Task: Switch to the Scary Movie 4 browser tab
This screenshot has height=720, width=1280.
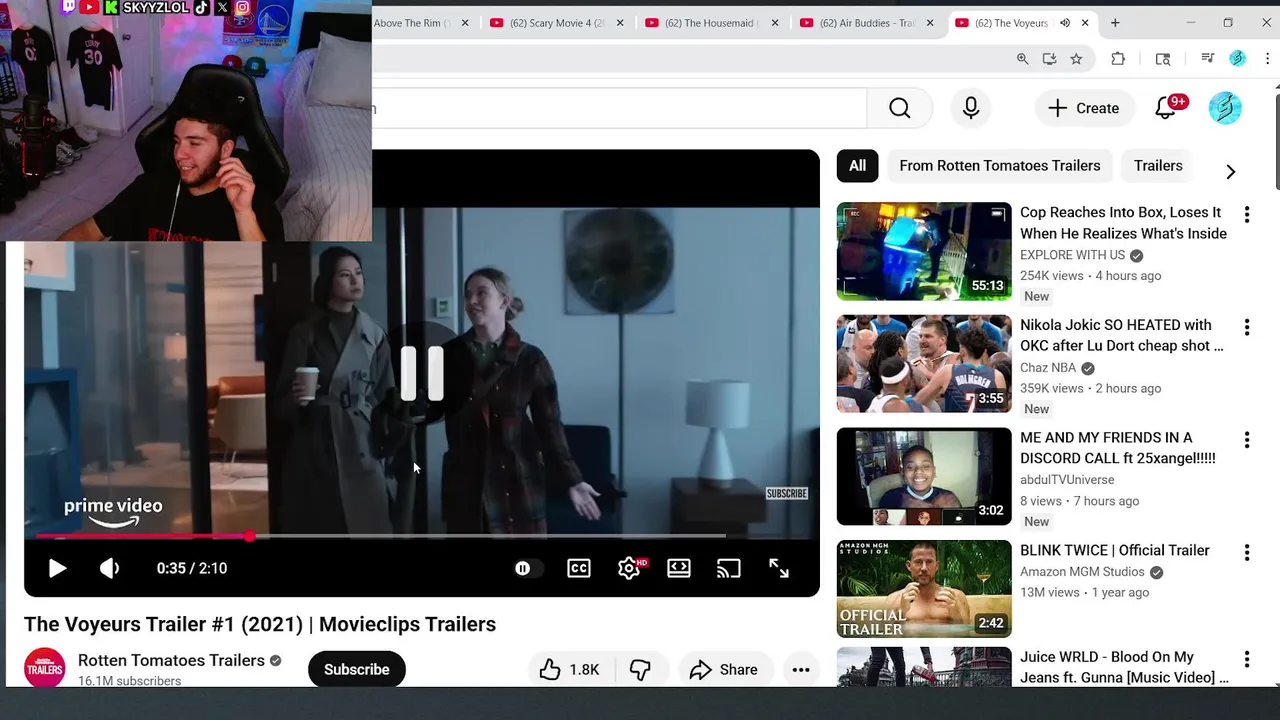Action: tap(557, 23)
